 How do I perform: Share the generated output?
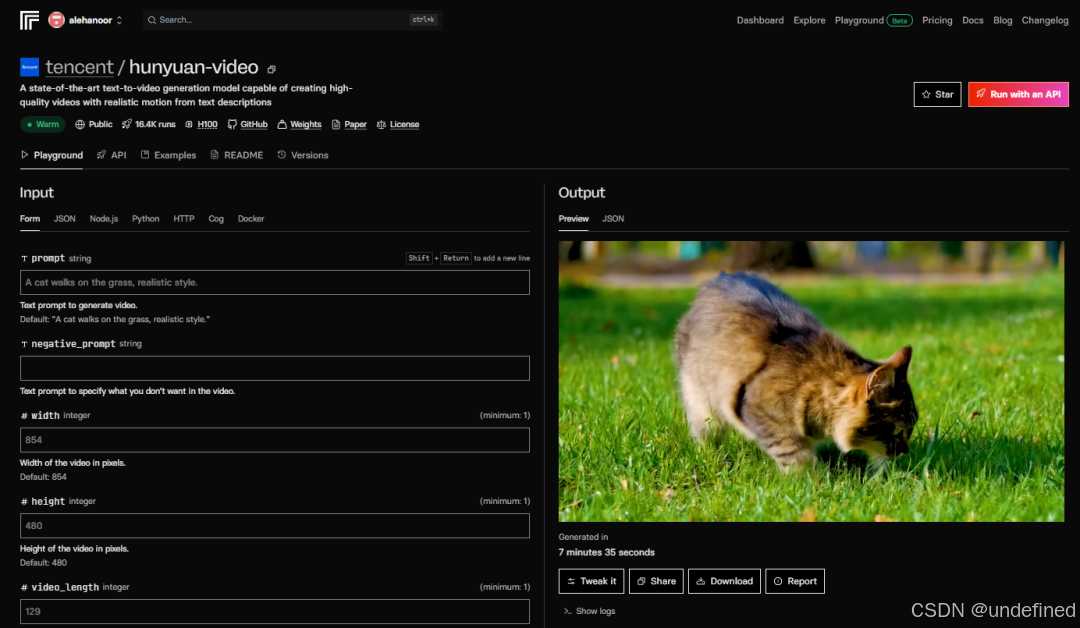(x=656, y=581)
